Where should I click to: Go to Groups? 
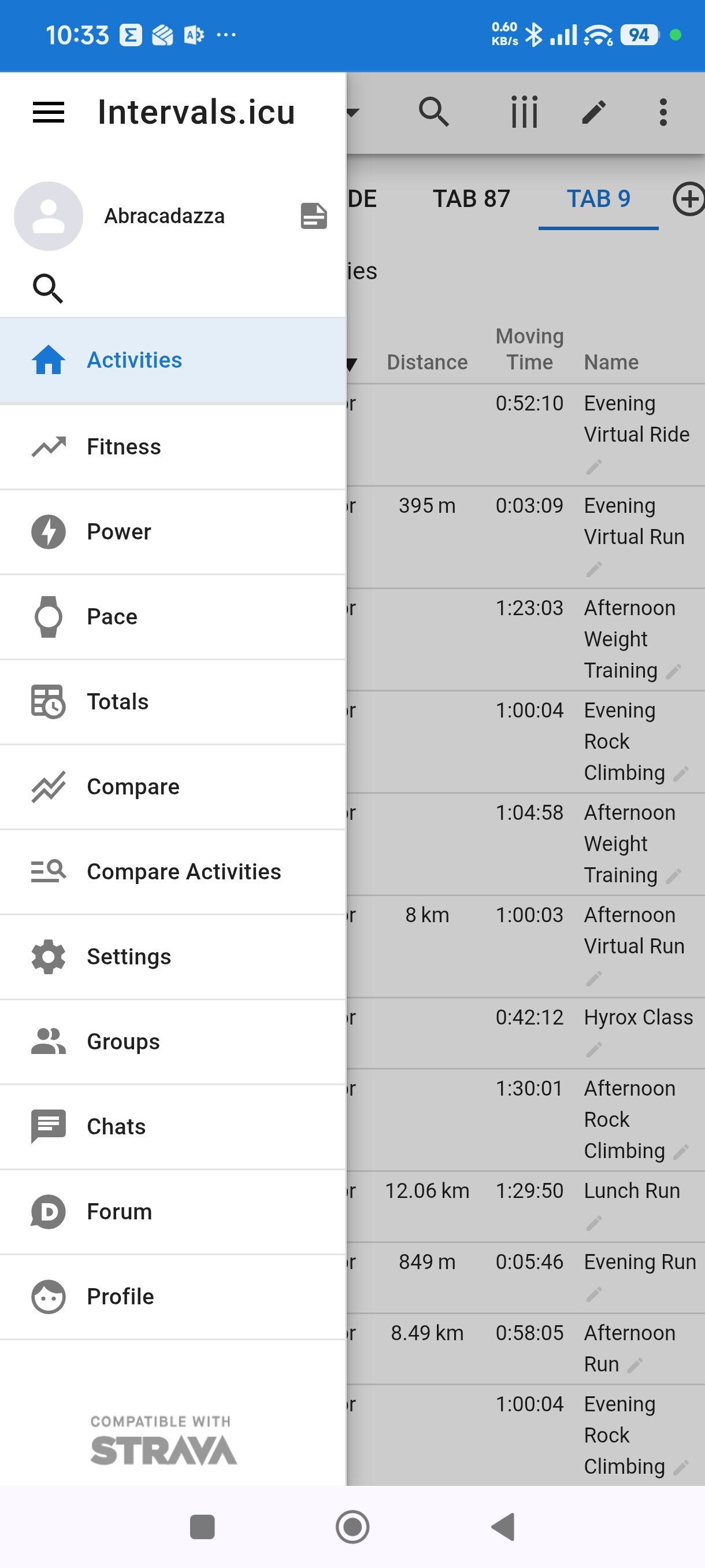[123, 1041]
